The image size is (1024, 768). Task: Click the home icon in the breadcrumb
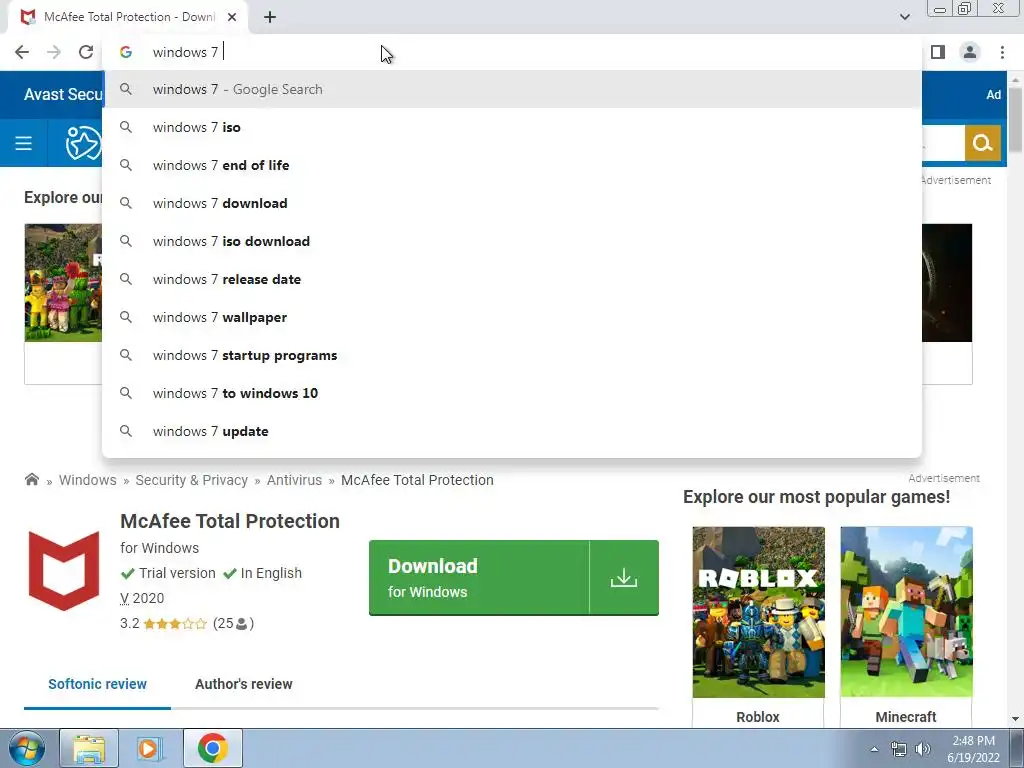(x=31, y=479)
